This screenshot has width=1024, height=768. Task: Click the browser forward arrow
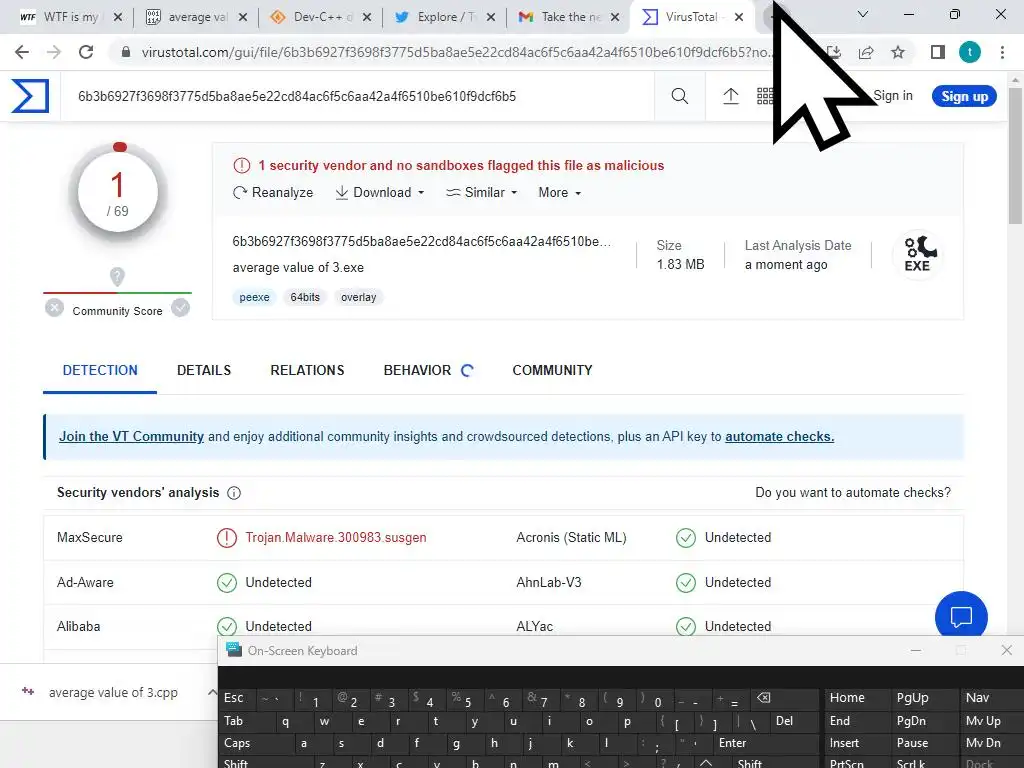[x=54, y=52]
